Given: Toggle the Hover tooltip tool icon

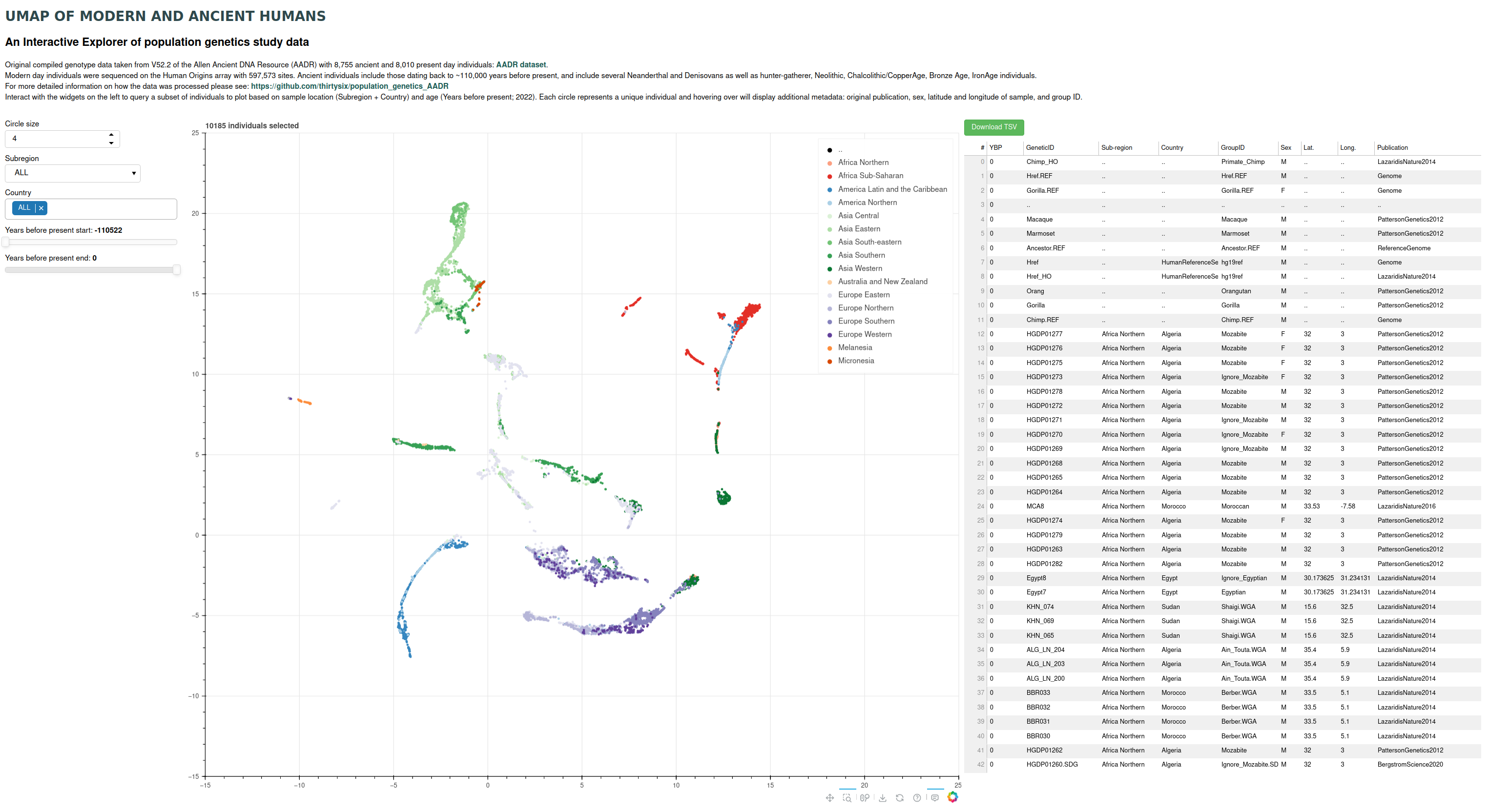Looking at the screenshot, I should [x=935, y=797].
